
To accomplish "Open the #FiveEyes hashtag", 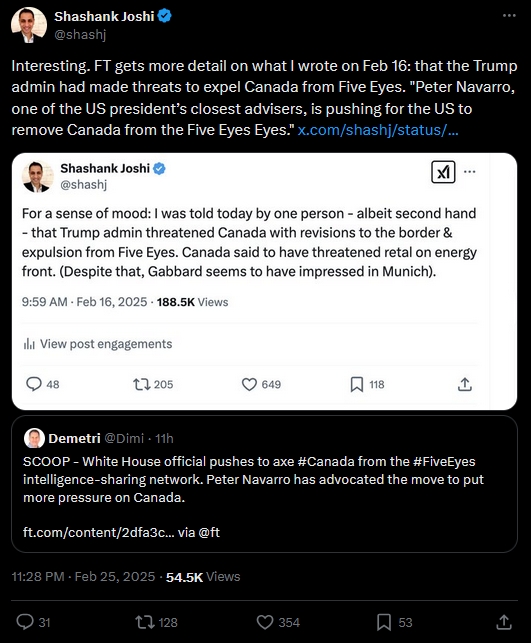I will [x=444, y=461].
